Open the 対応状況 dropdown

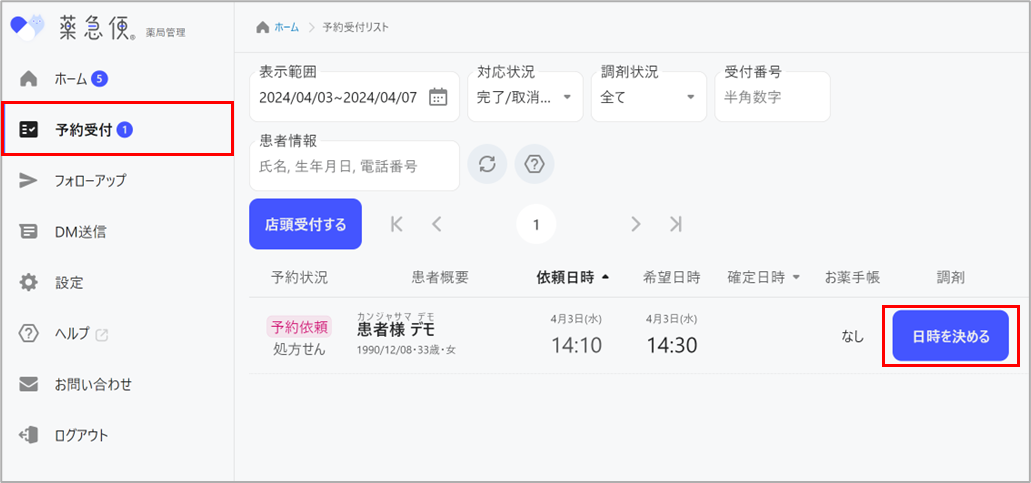point(524,97)
